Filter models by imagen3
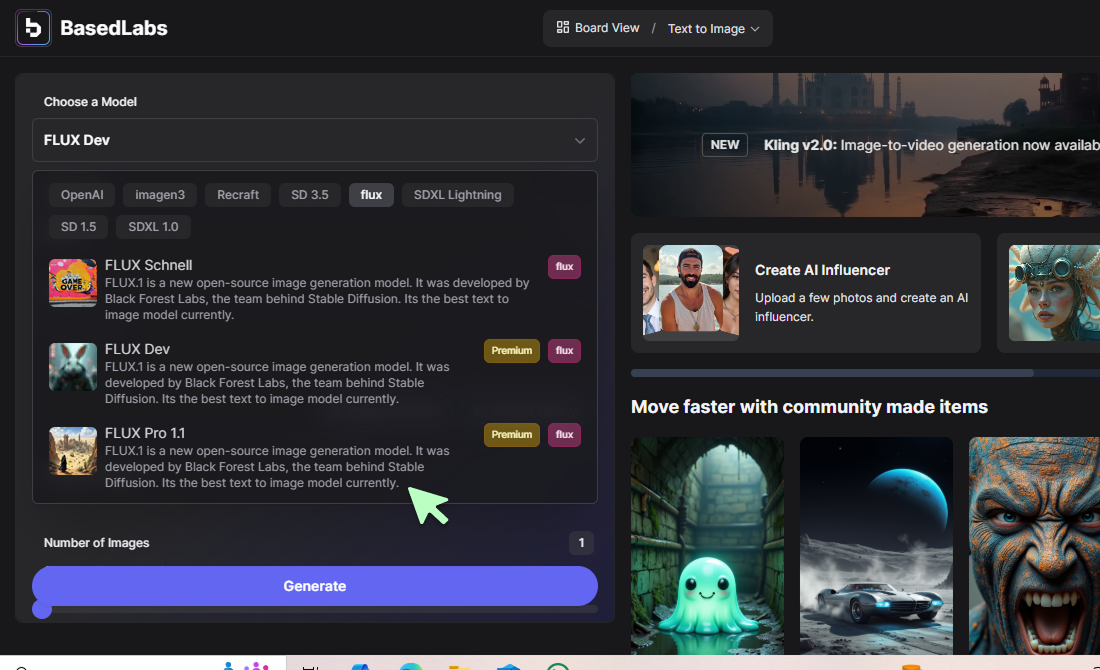Image resolution: width=1100 pixels, height=670 pixels. (160, 195)
